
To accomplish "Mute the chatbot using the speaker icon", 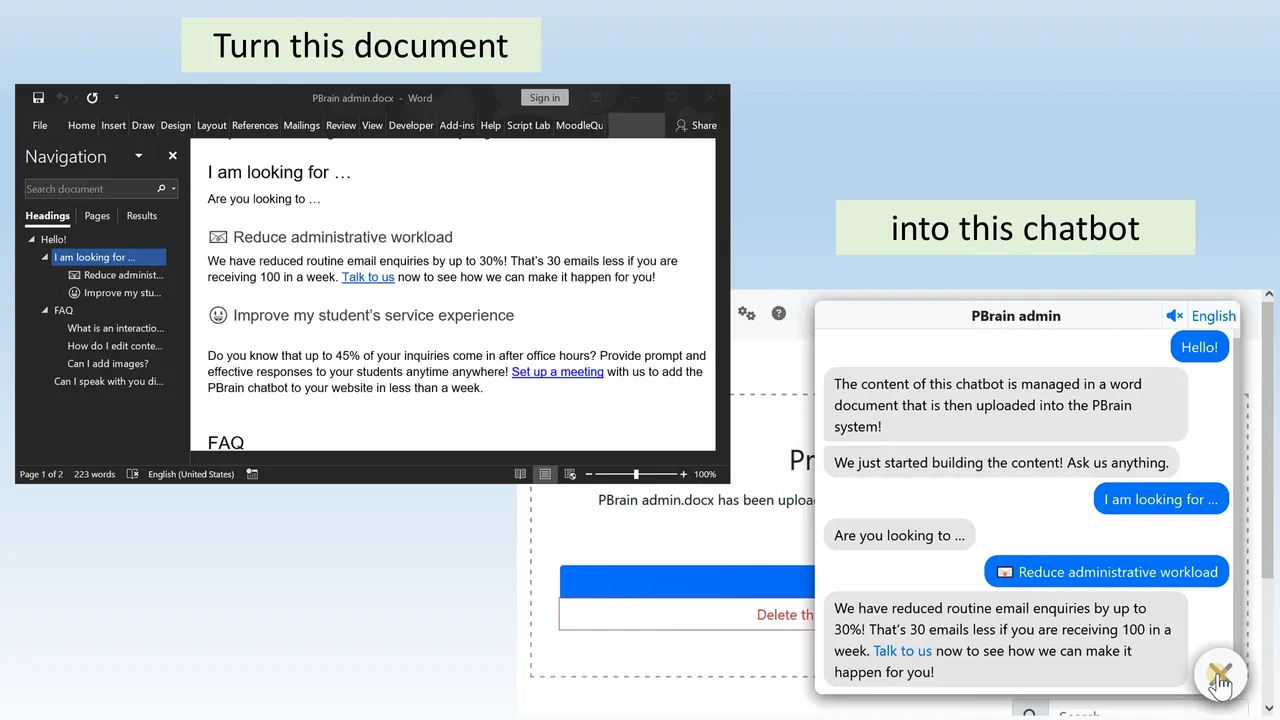I will [1174, 316].
